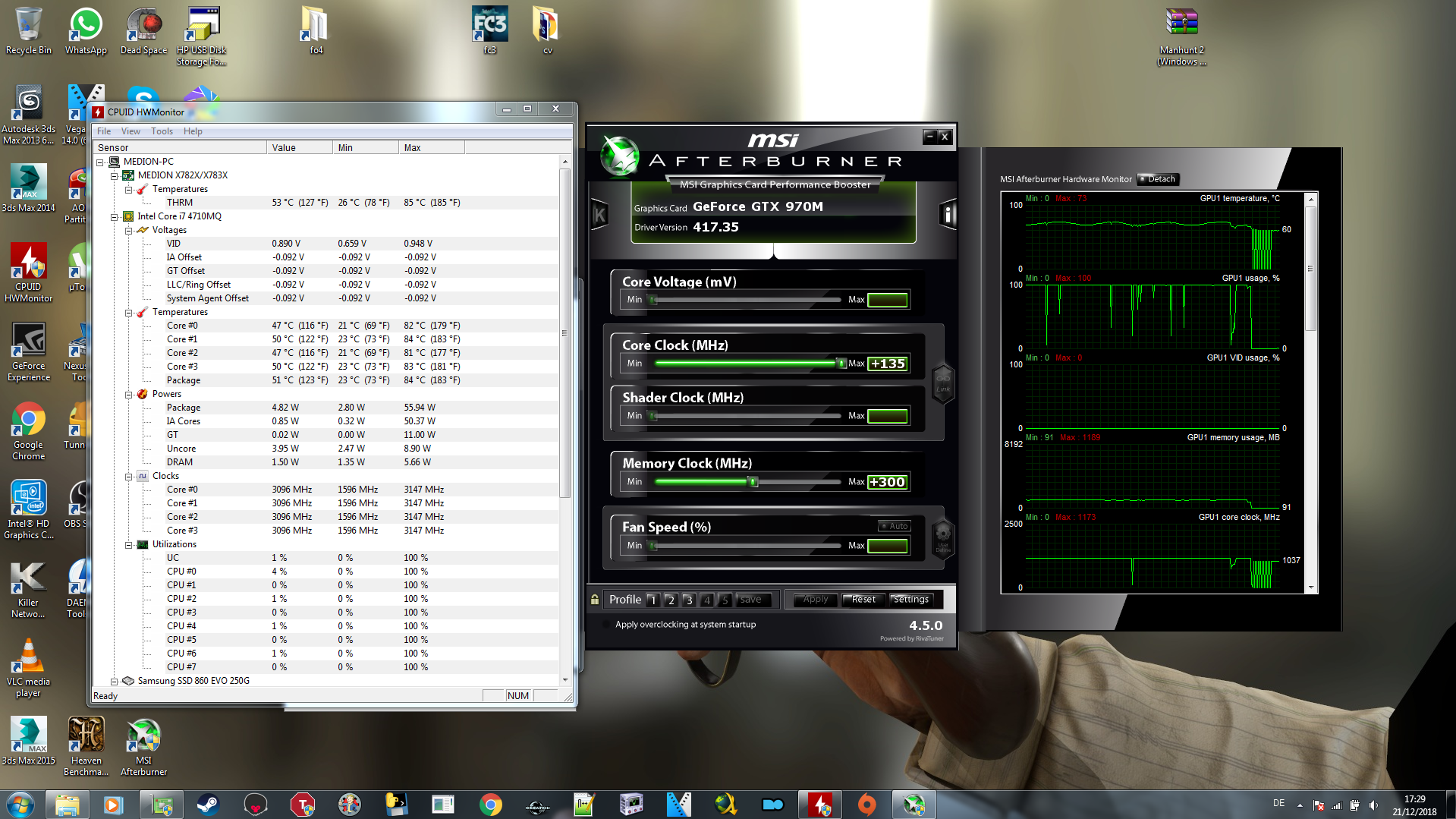The height and width of the screenshot is (819, 1456).
Task: Load Afterburner profile 1
Action: [x=653, y=600]
